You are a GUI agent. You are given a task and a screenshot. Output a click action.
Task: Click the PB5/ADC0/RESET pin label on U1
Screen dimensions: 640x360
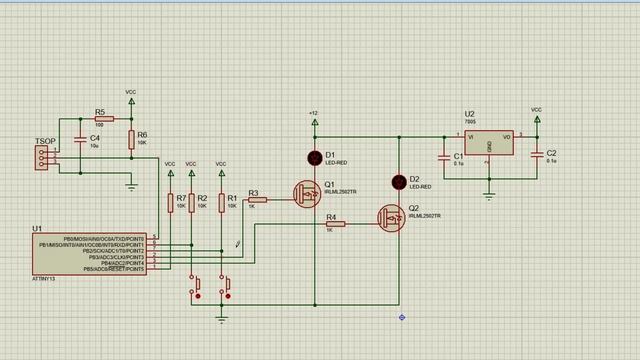114,269
